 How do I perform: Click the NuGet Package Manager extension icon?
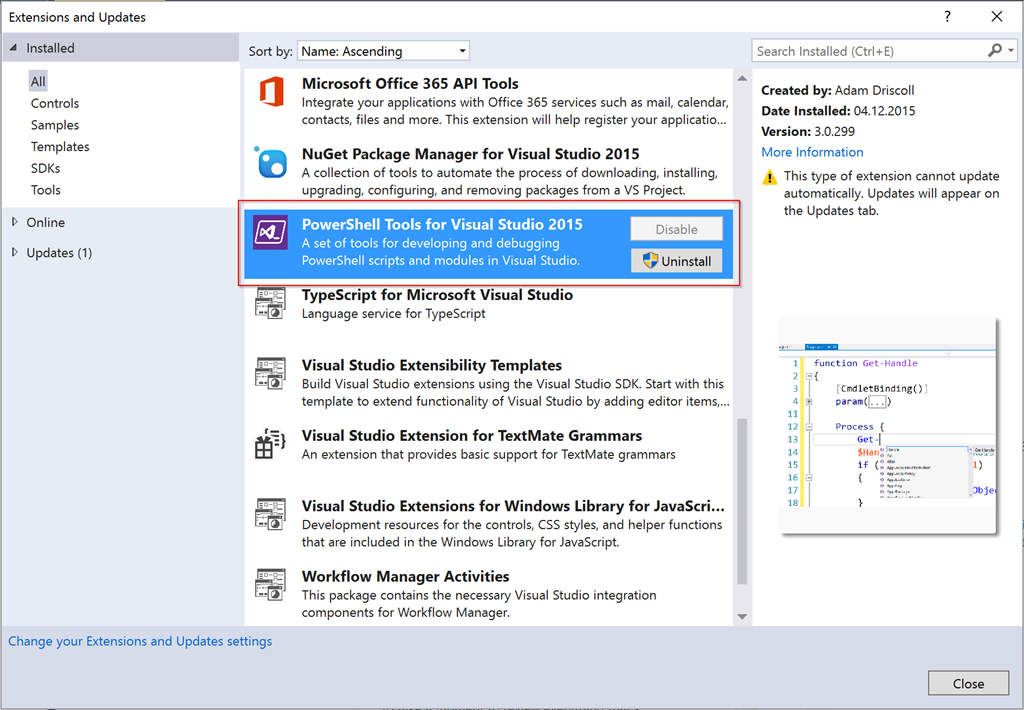tap(271, 163)
